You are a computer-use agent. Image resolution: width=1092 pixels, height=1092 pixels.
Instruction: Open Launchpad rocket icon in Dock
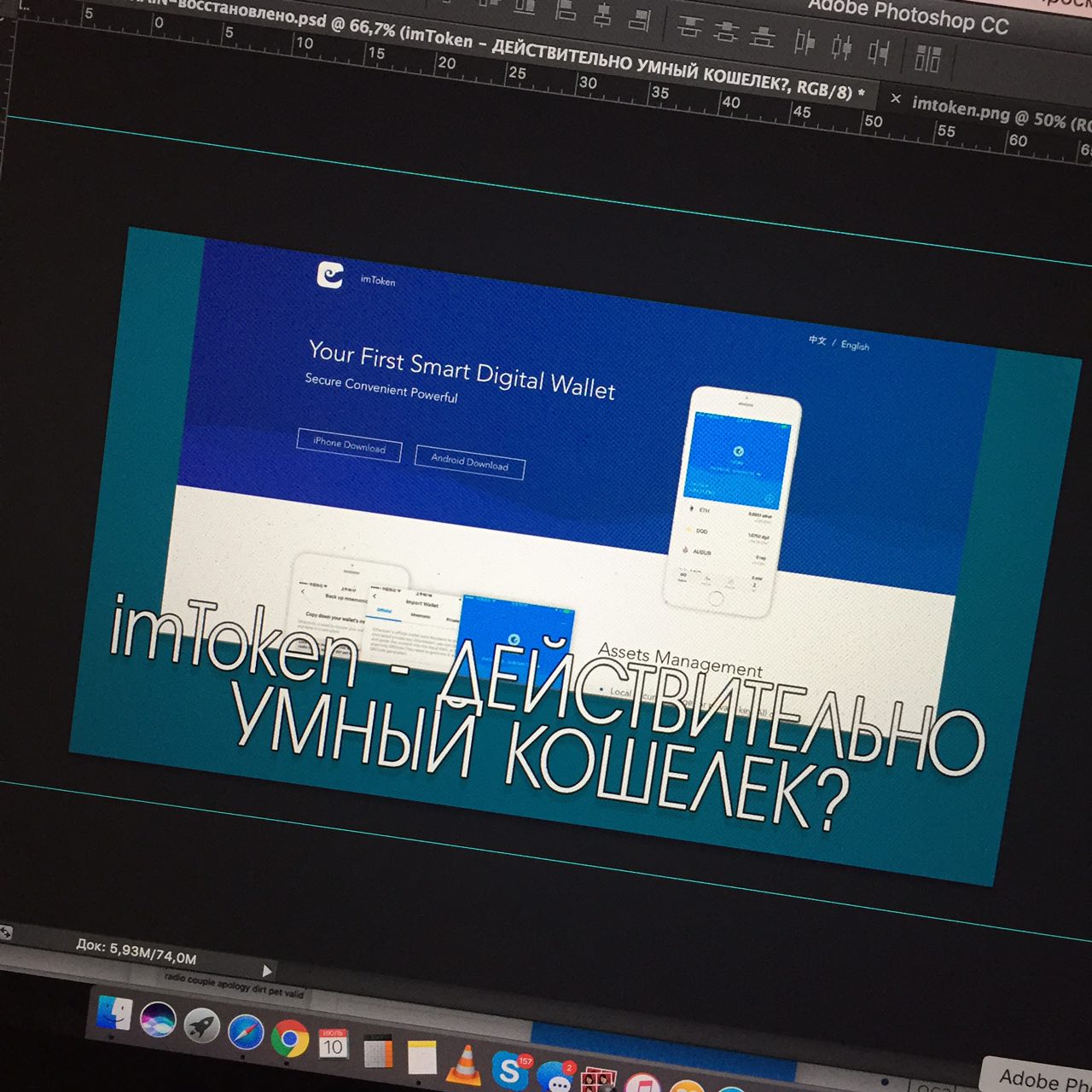coord(201,1026)
